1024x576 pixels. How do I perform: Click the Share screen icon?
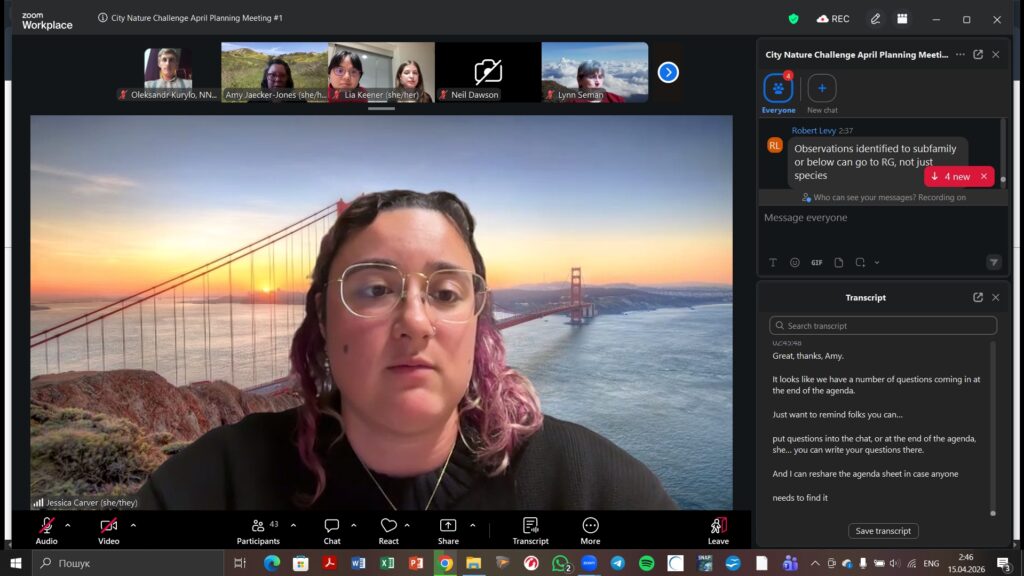coord(448,526)
